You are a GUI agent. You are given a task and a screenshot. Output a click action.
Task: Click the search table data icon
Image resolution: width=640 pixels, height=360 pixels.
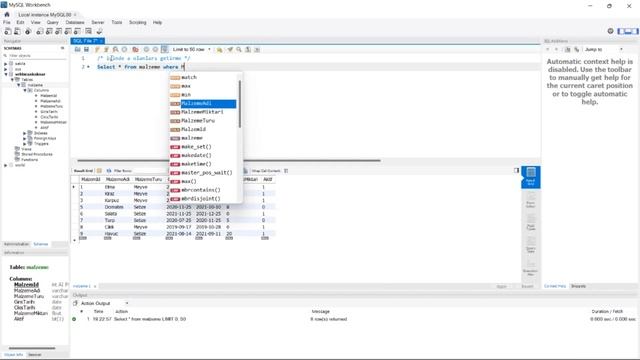tap(88, 31)
